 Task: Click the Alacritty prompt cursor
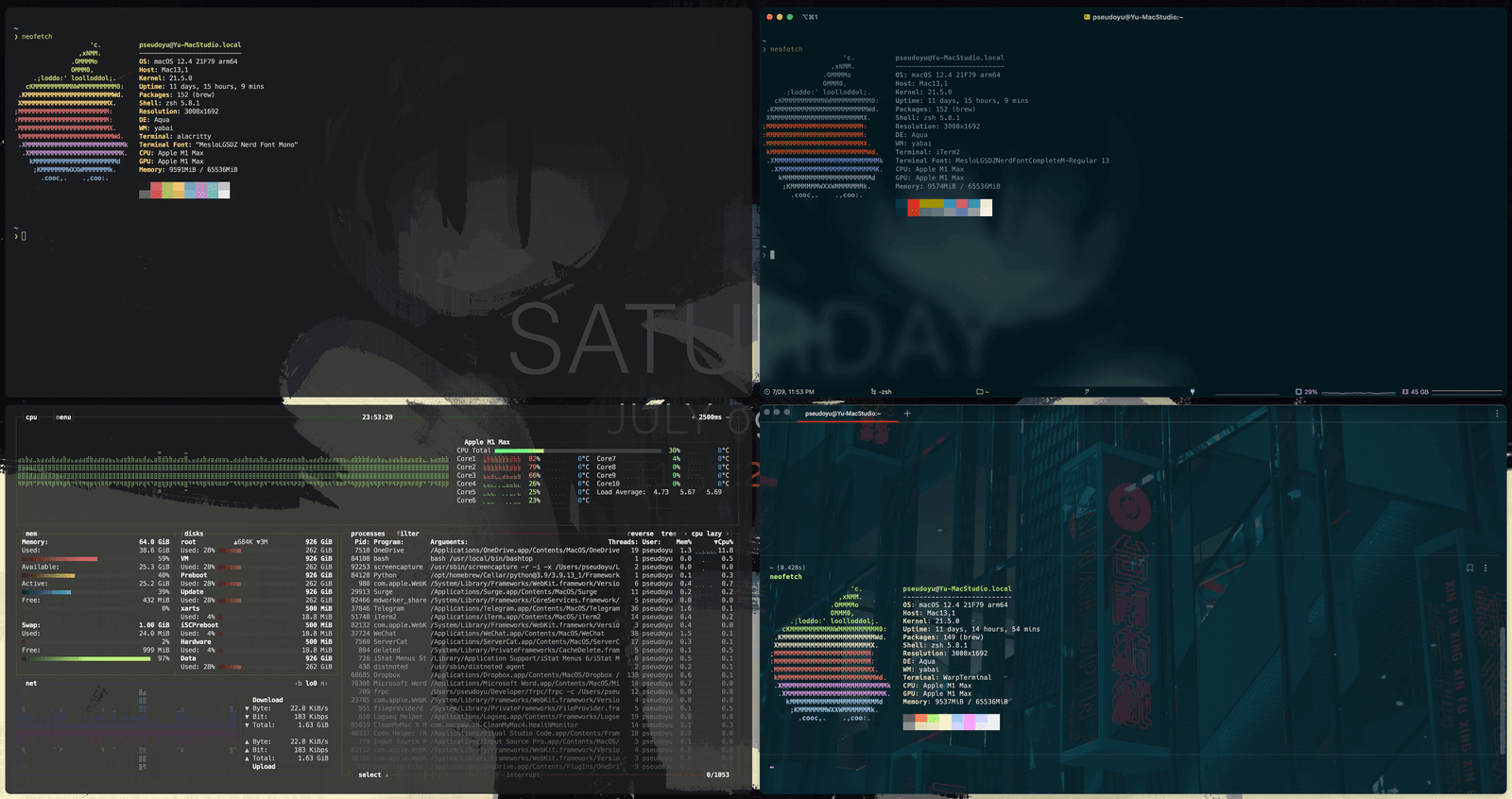tap(24, 236)
